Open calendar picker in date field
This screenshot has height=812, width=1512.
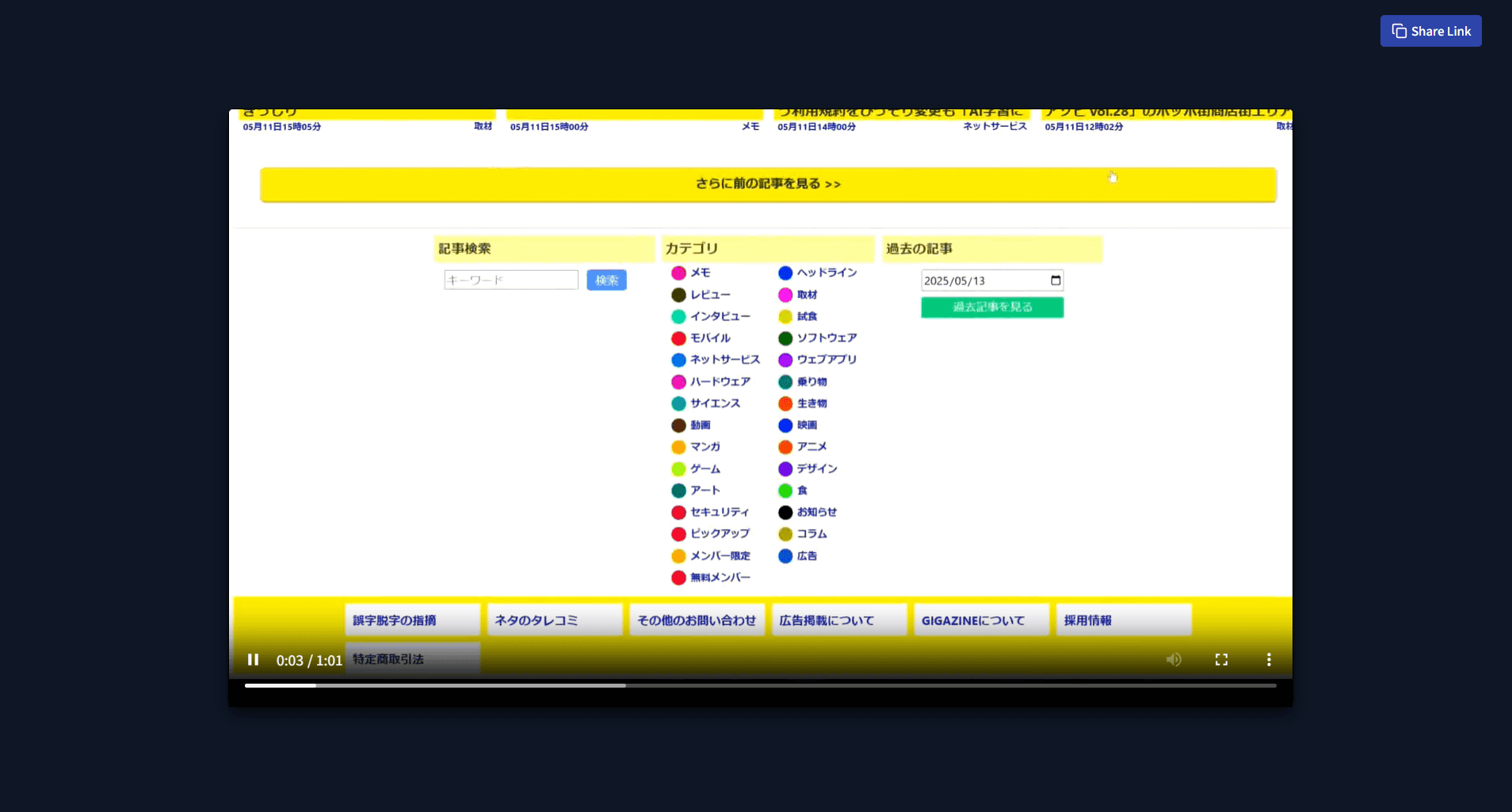point(1056,280)
